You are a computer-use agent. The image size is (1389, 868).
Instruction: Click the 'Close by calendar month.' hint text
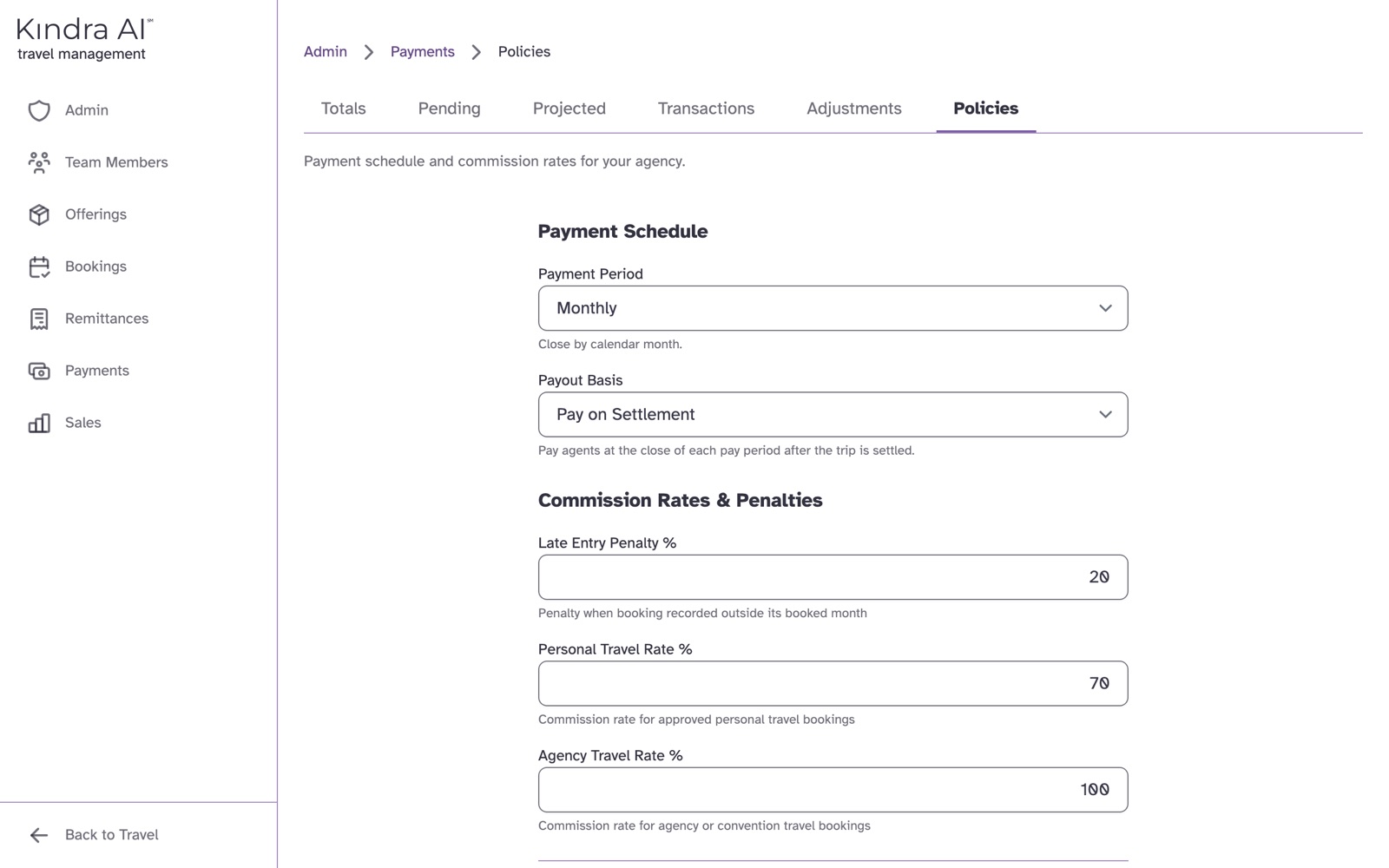point(609,345)
